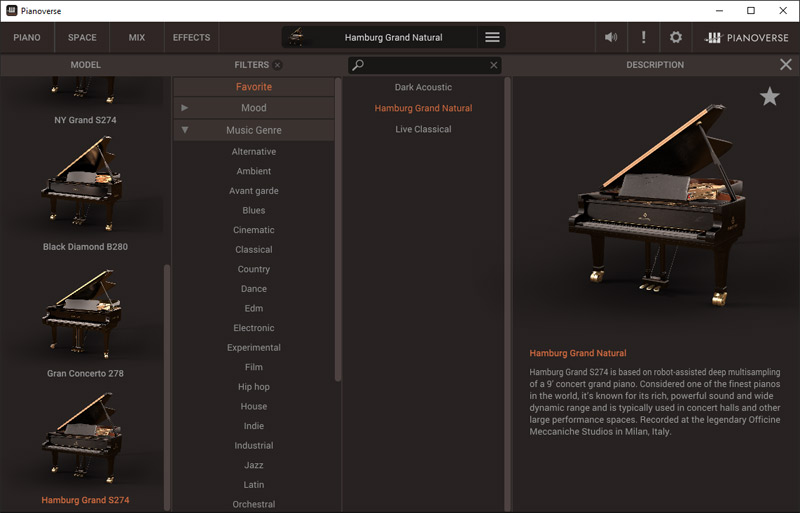Open the preset hamburger menu
This screenshot has width=800, height=513.
coord(492,38)
